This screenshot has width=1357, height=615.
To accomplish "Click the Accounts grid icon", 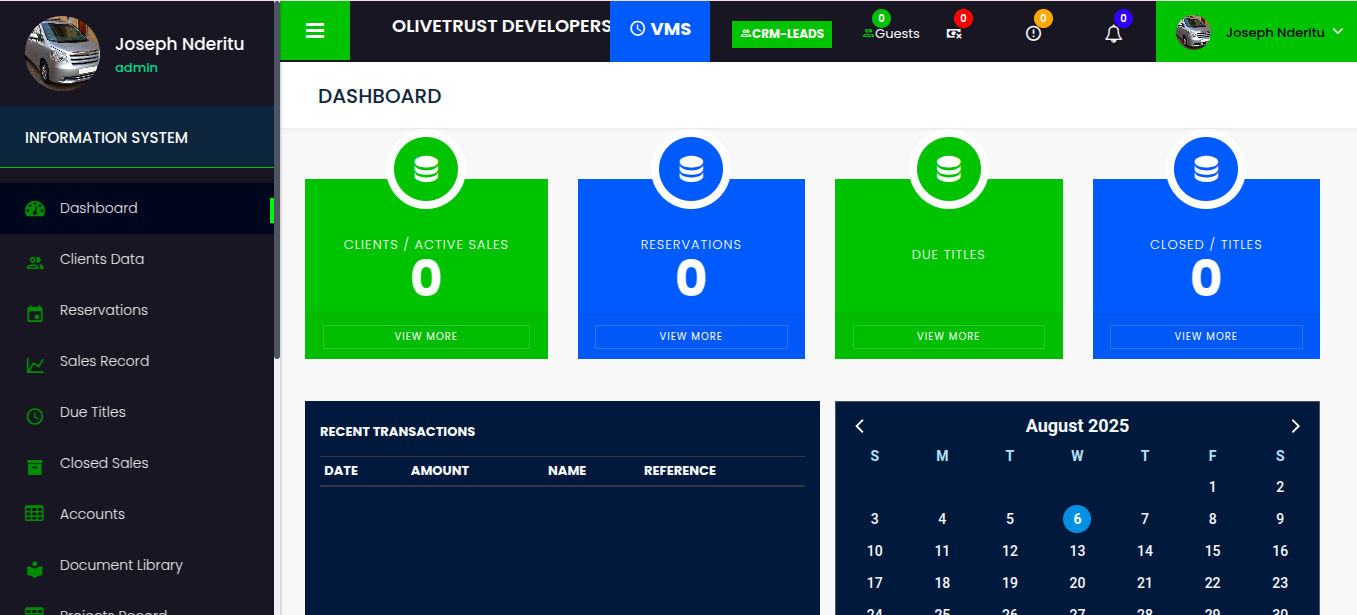I will 34,514.
